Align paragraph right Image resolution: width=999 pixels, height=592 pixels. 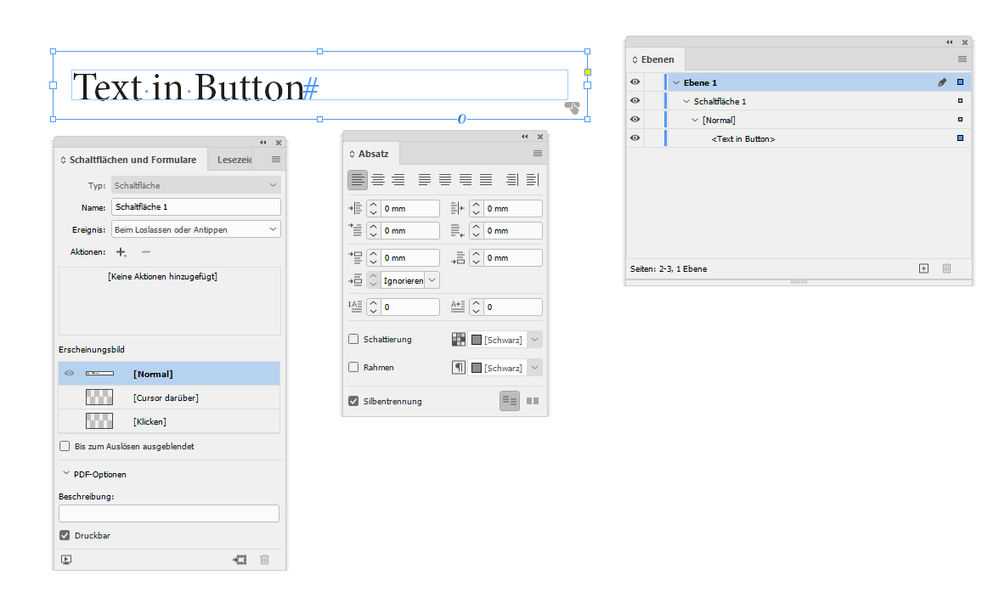pos(398,180)
